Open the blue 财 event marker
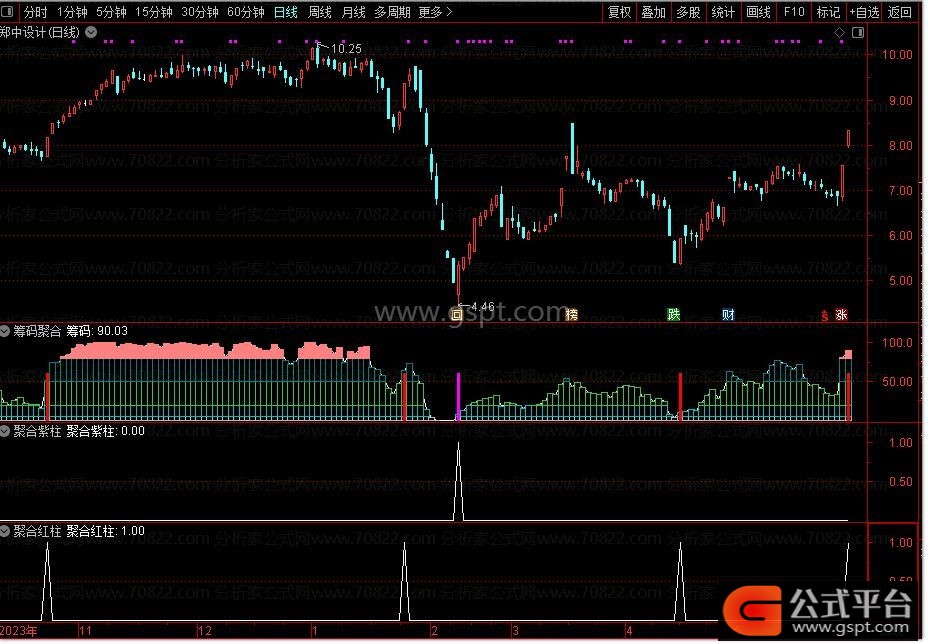Screen dimensions: 928x644 tap(729, 314)
